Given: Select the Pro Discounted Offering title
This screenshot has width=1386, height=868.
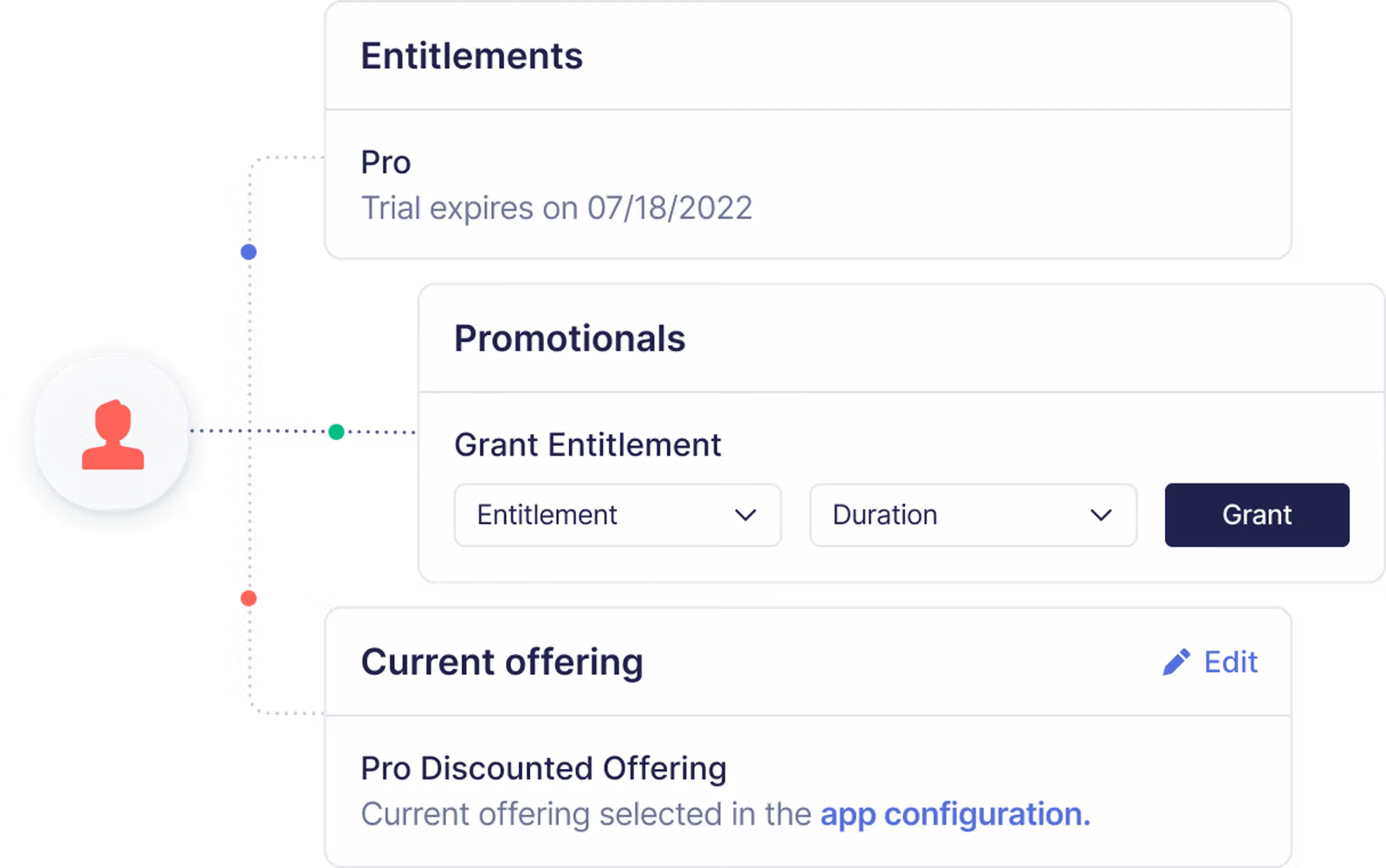Looking at the screenshot, I should click(x=543, y=768).
